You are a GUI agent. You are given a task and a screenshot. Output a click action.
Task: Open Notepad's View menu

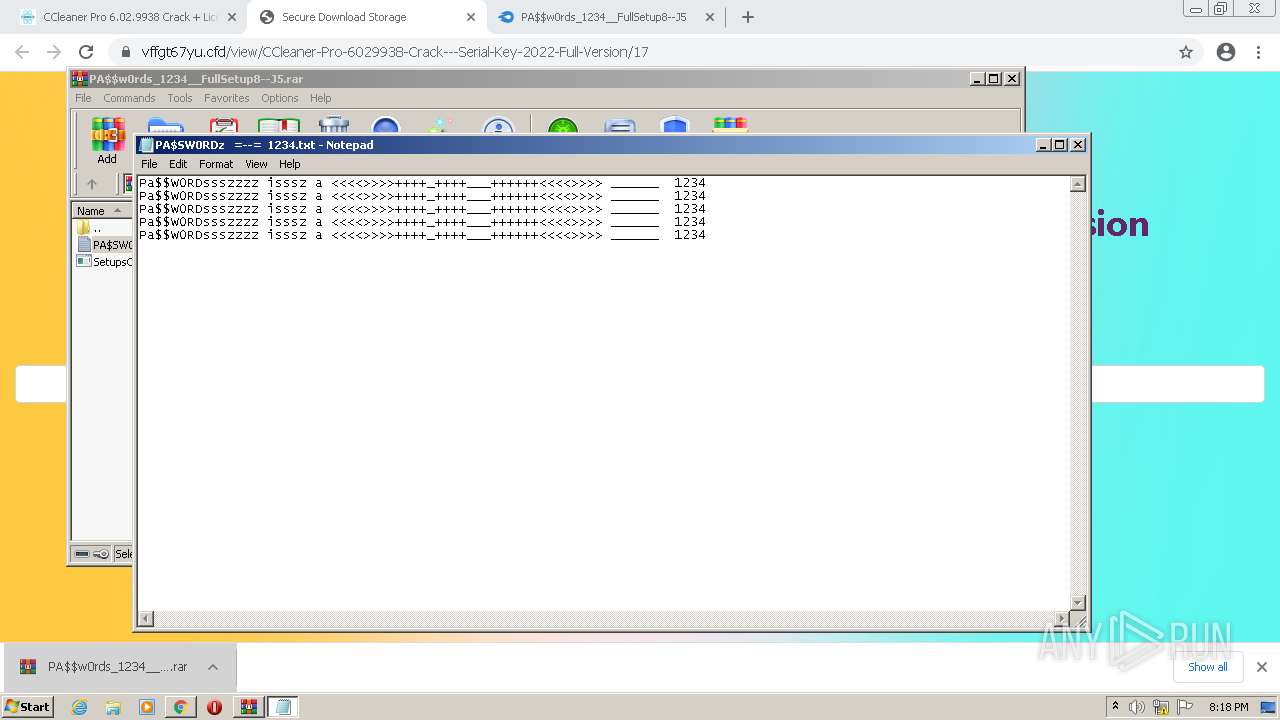coord(256,164)
